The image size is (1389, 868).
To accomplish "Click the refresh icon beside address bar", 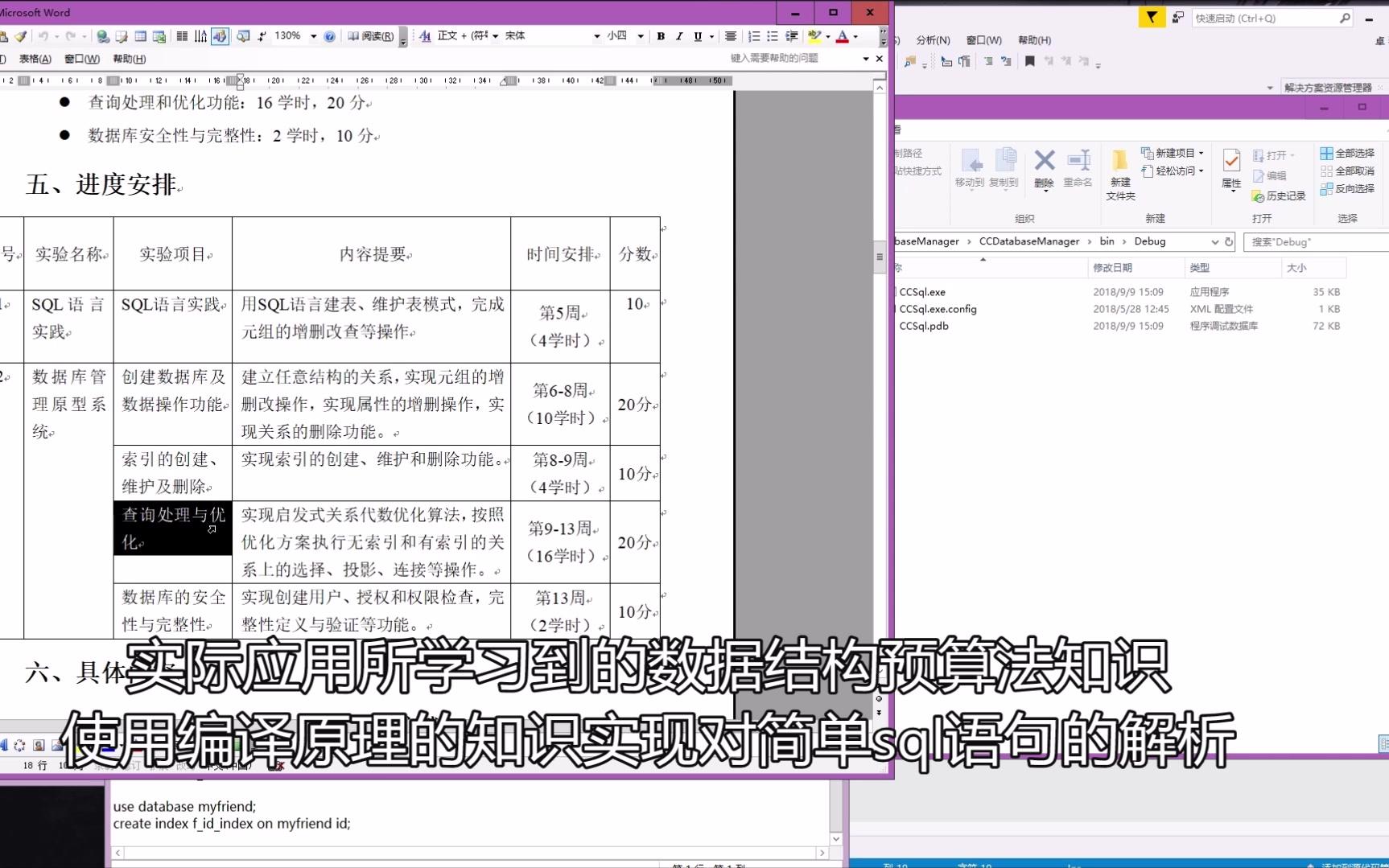I will pos(1229,241).
